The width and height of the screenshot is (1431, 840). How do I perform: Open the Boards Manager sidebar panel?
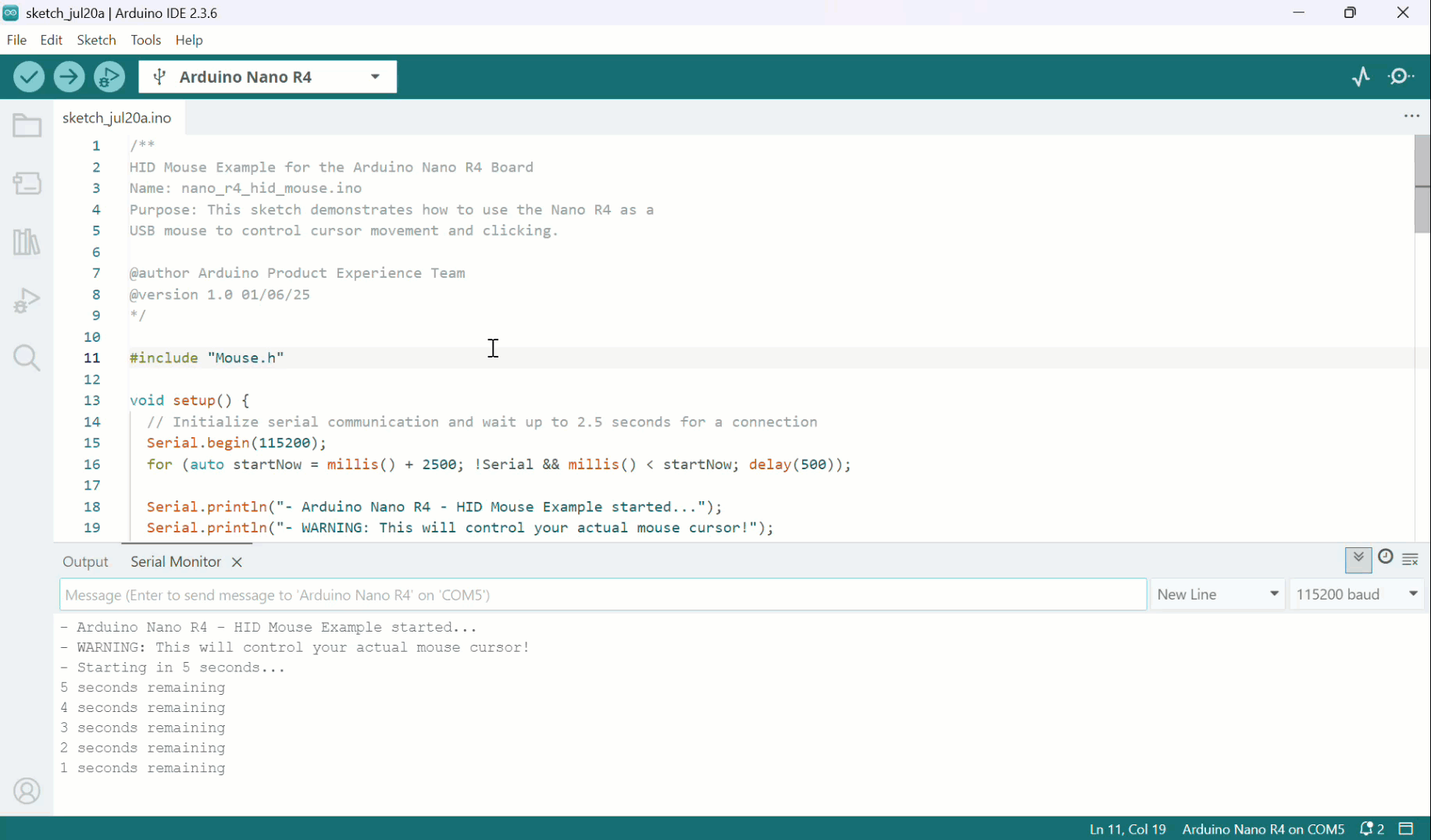(x=27, y=183)
